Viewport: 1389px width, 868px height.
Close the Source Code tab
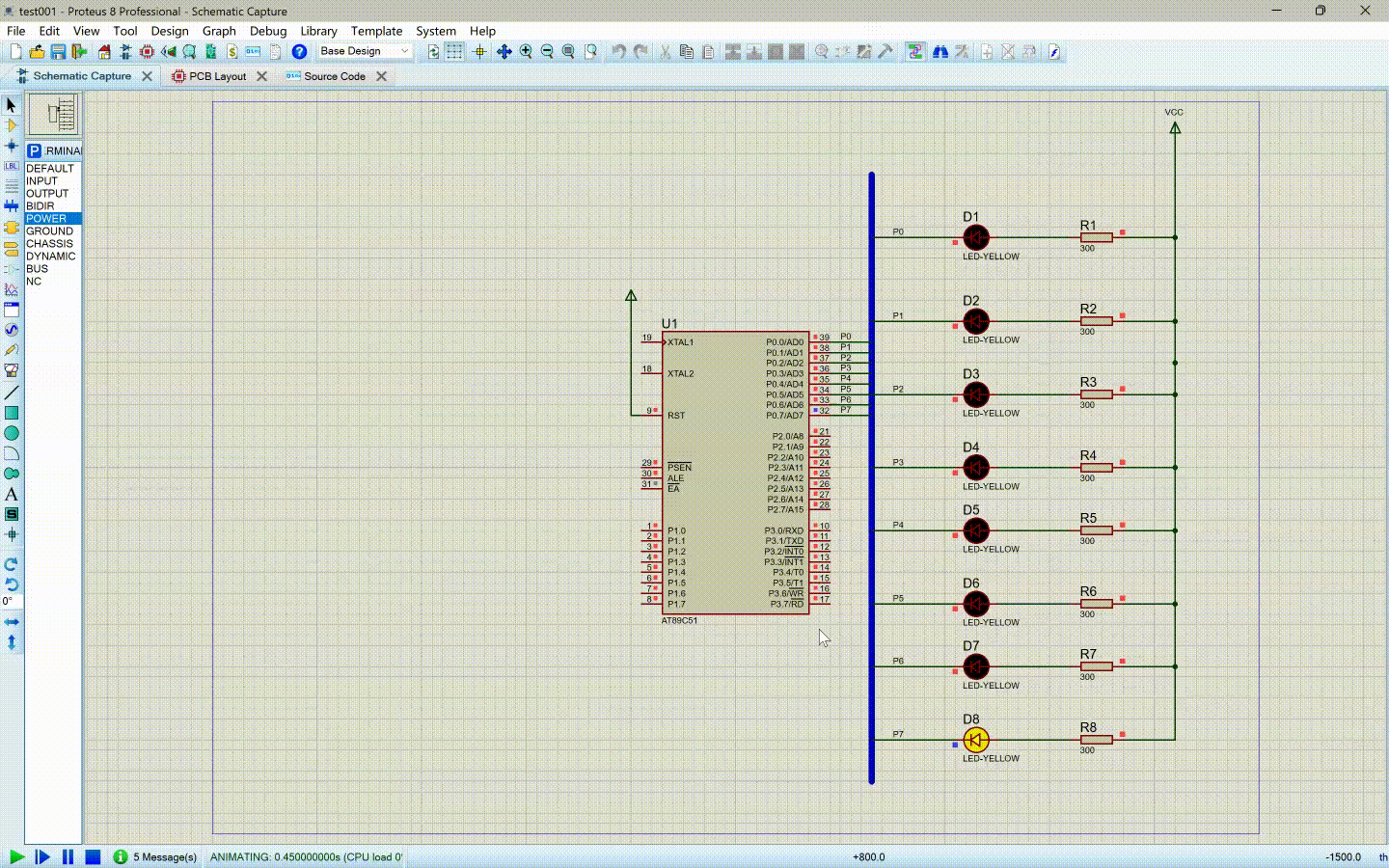381,76
